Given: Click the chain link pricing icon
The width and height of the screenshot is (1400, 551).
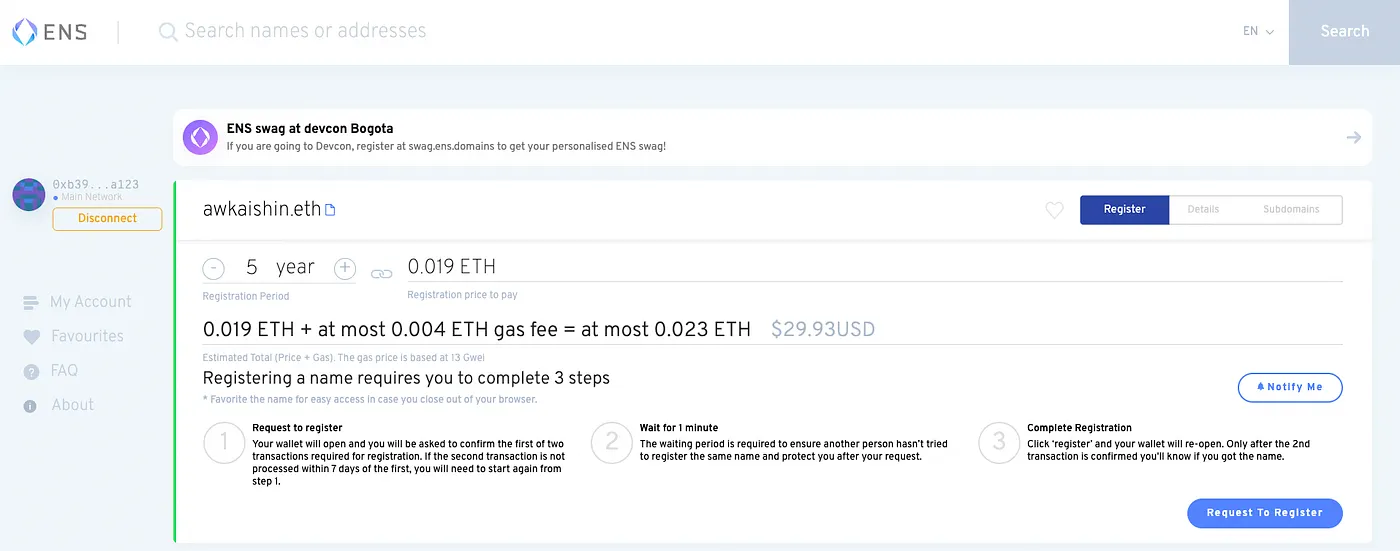Looking at the screenshot, I should tap(382, 272).
